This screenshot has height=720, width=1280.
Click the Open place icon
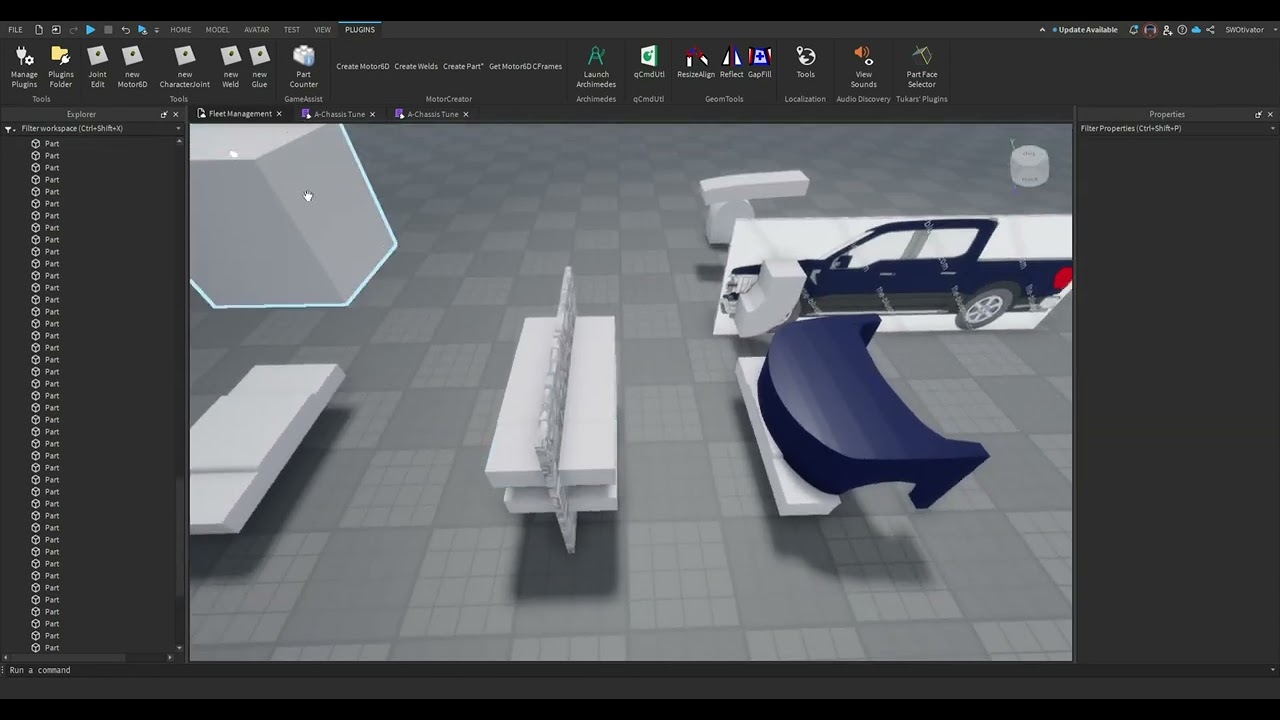pyautogui.click(x=56, y=30)
